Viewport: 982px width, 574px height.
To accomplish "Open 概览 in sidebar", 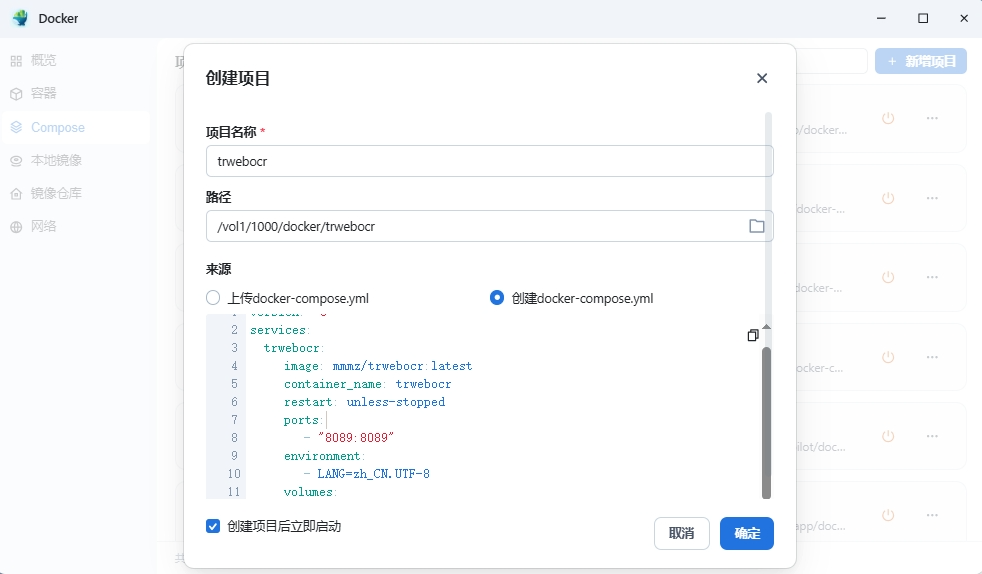I will coord(75,61).
